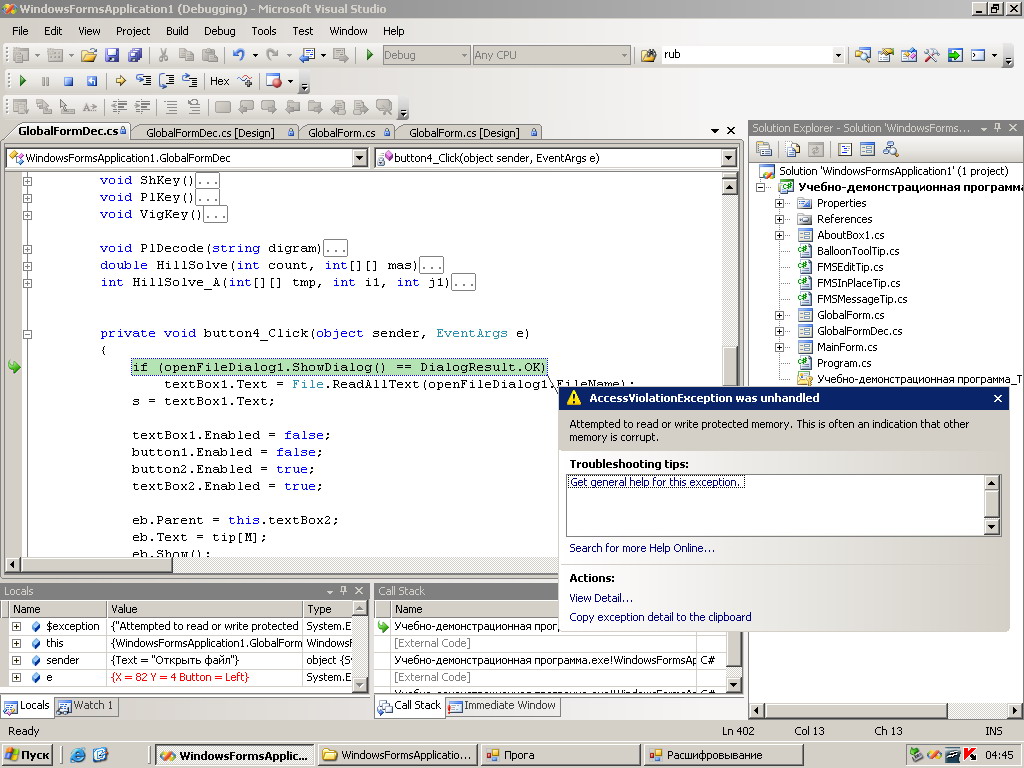1024x768 pixels.
Task: Open the button4_Click member dropdown
Action: pyautogui.click(x=727, y=158)
